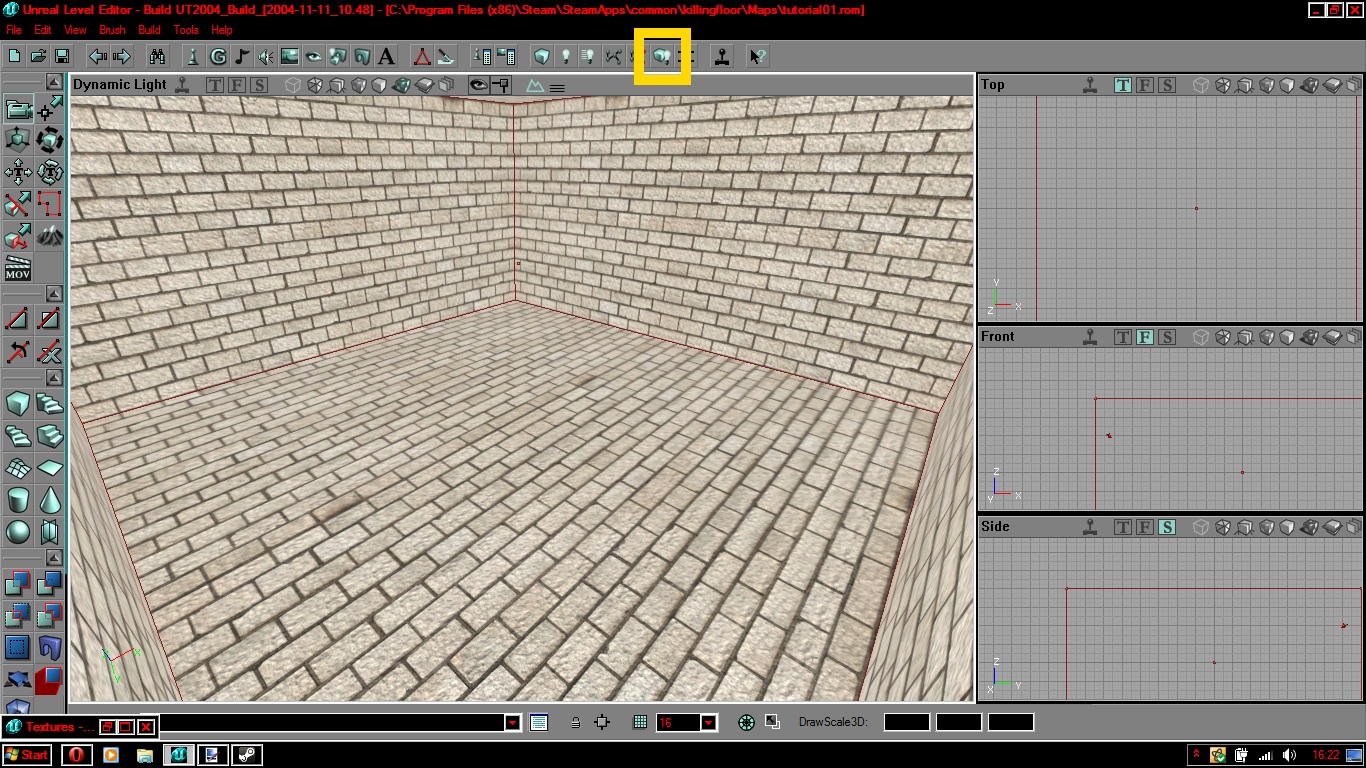Play the map using joystick toolbar icon
The width and height of the screenshot is (1366, 768).
coord(721,57)
